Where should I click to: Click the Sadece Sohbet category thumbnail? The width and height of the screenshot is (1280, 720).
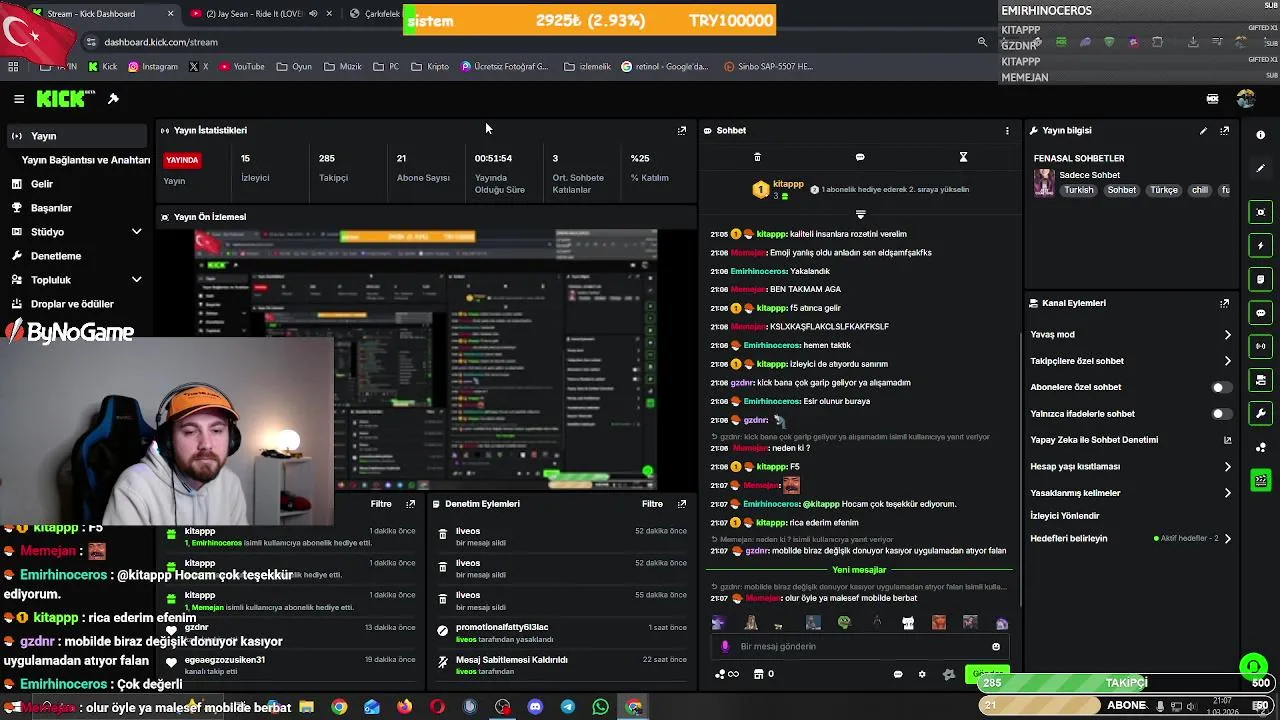coord(1044,183)
